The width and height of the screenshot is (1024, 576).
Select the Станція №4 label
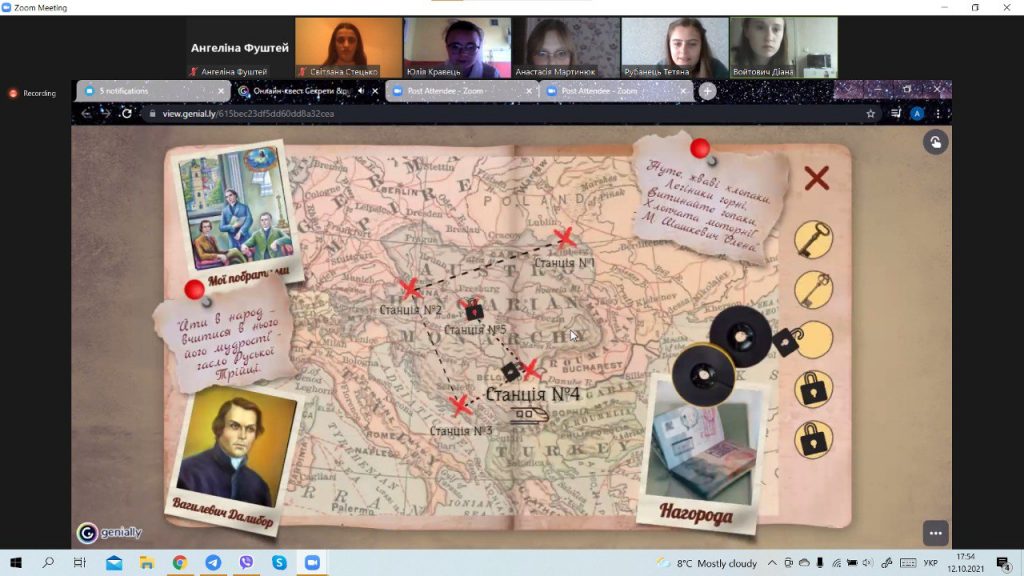[532, 394]
